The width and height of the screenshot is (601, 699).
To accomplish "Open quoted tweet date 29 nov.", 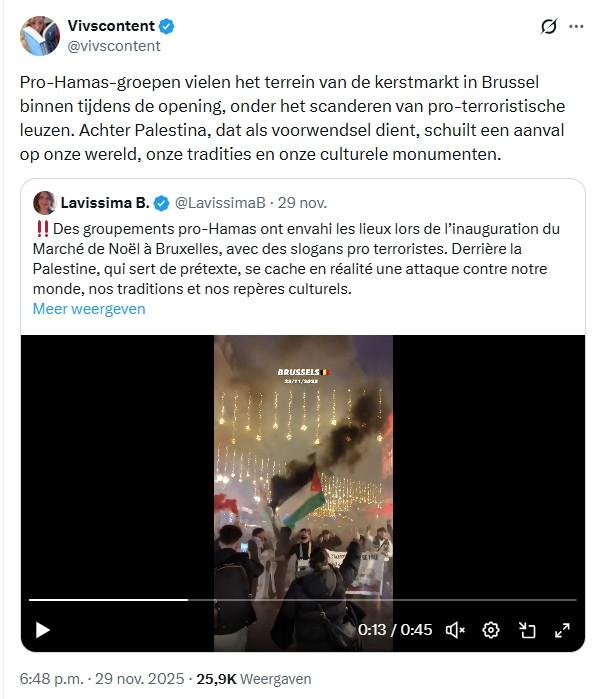I will 303,203.
